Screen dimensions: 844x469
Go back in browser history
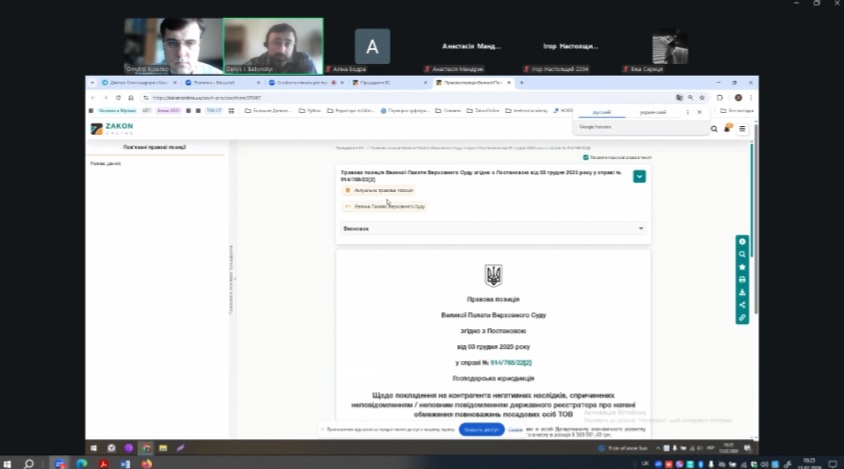click(x=93, y=97)
